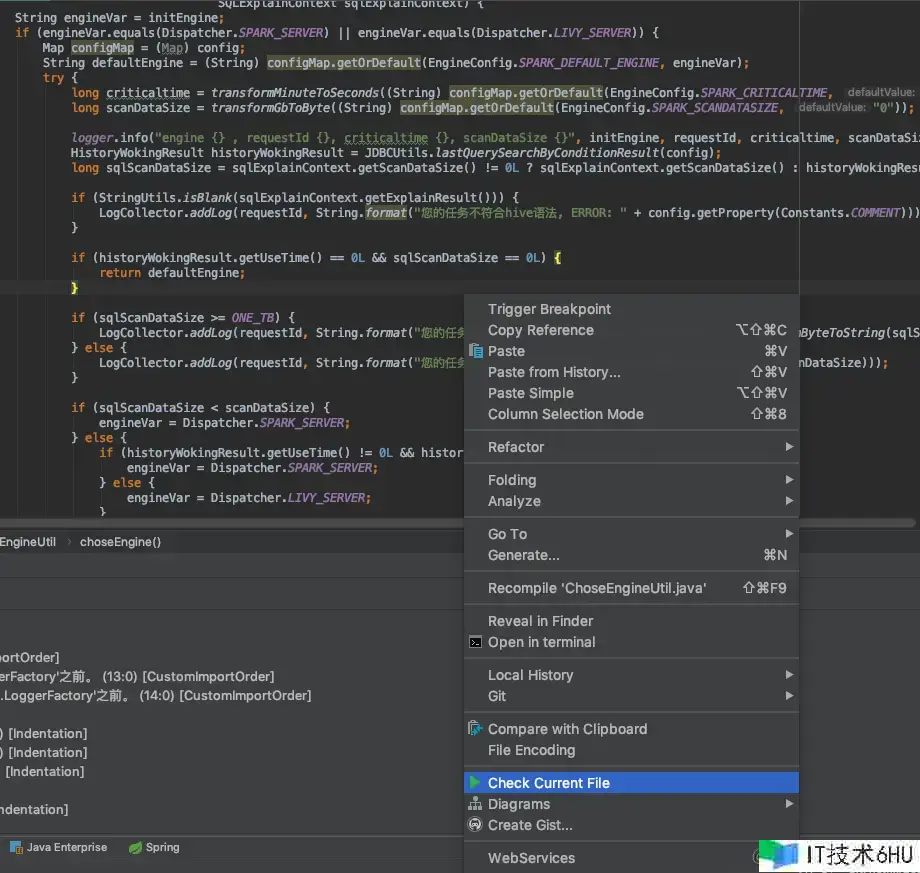Select Trigger Breakpoint from context menu

tap(631, 309)
